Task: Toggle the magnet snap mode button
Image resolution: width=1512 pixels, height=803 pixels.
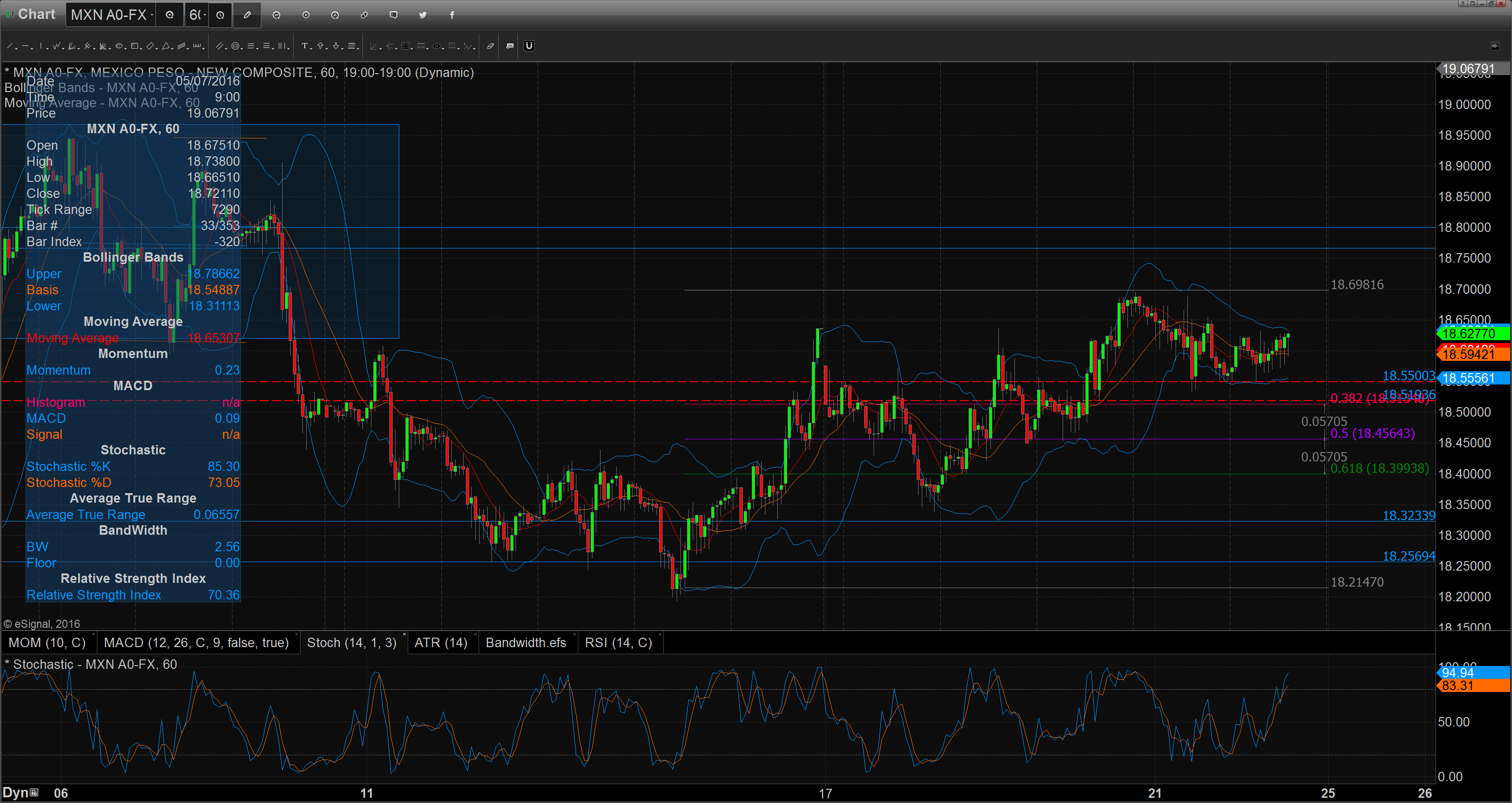Action: point(529,46)
